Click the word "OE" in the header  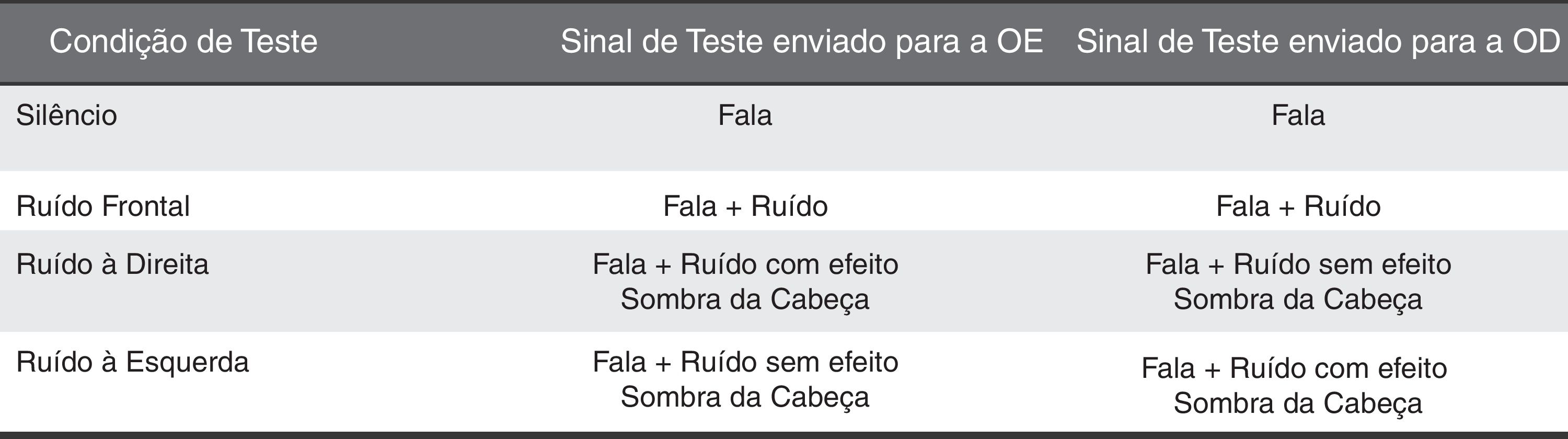[1020, 41]
